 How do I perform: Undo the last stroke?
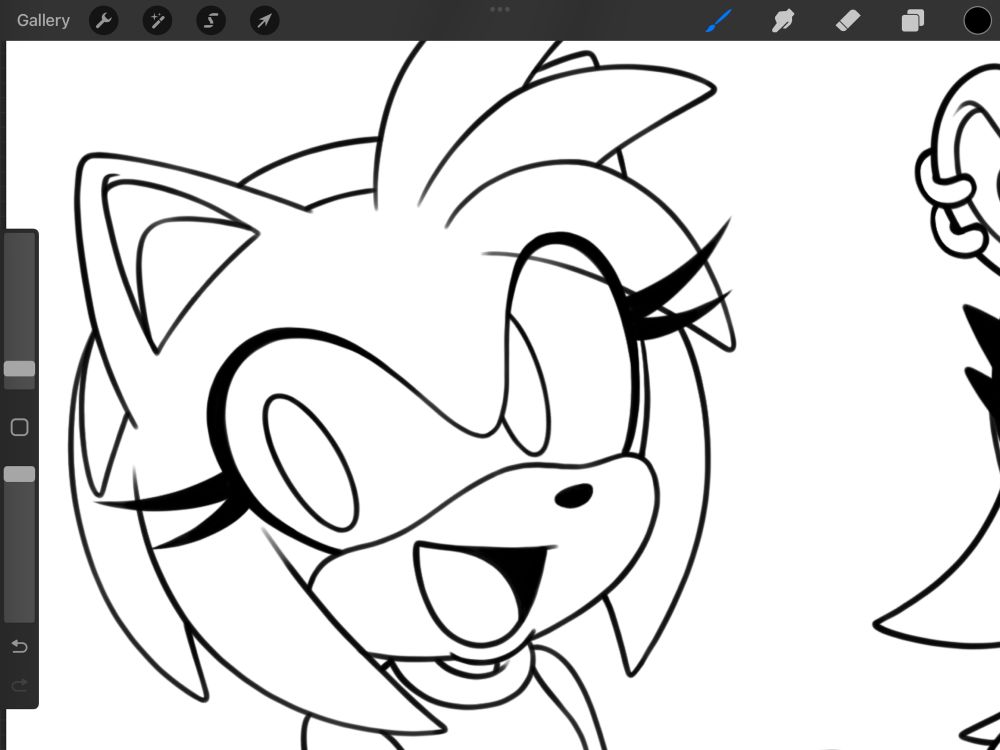point(20,647)
